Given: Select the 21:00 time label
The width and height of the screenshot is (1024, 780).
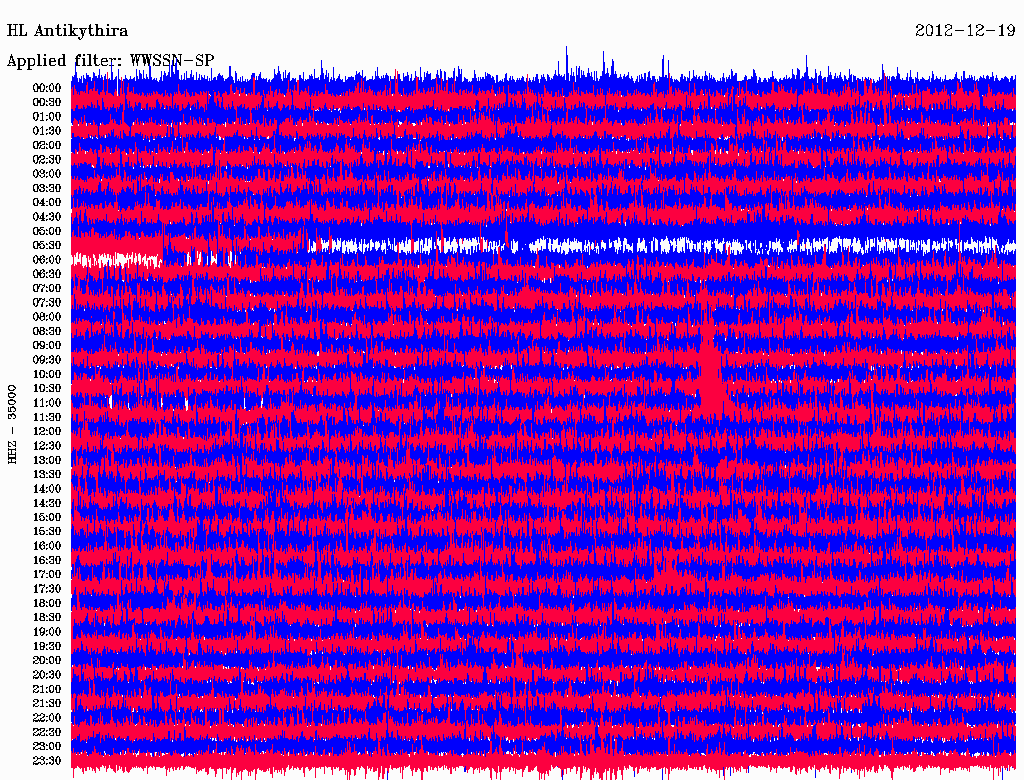Looking at the screenshot, I should click(x=47, y=689).
